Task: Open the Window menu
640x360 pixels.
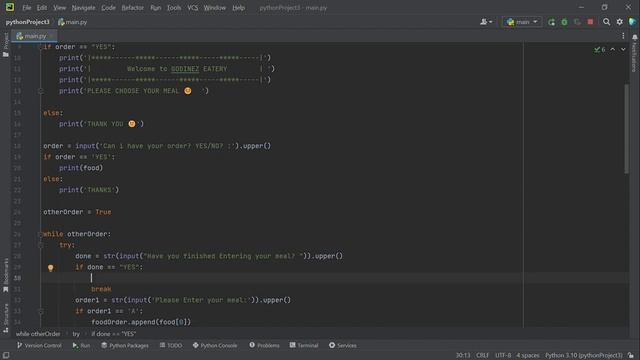Action: pos(215,8)
